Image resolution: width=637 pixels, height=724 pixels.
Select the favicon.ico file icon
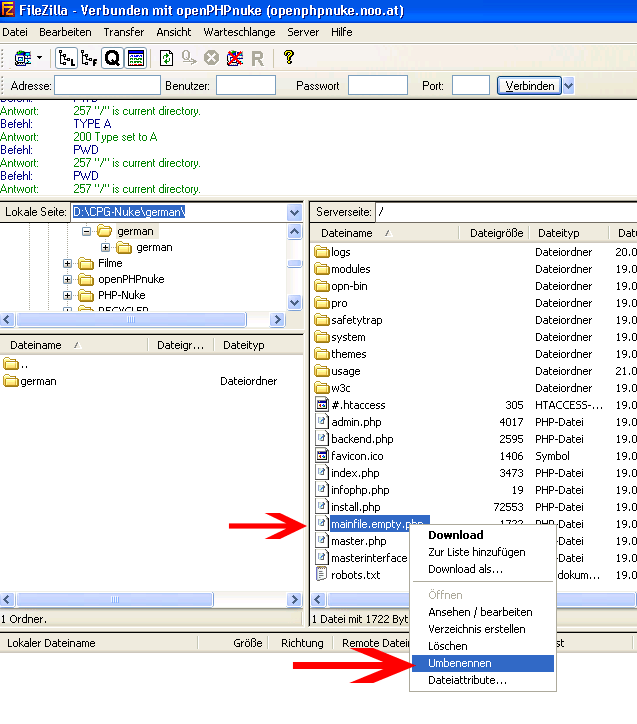click(x=322, y=456)
